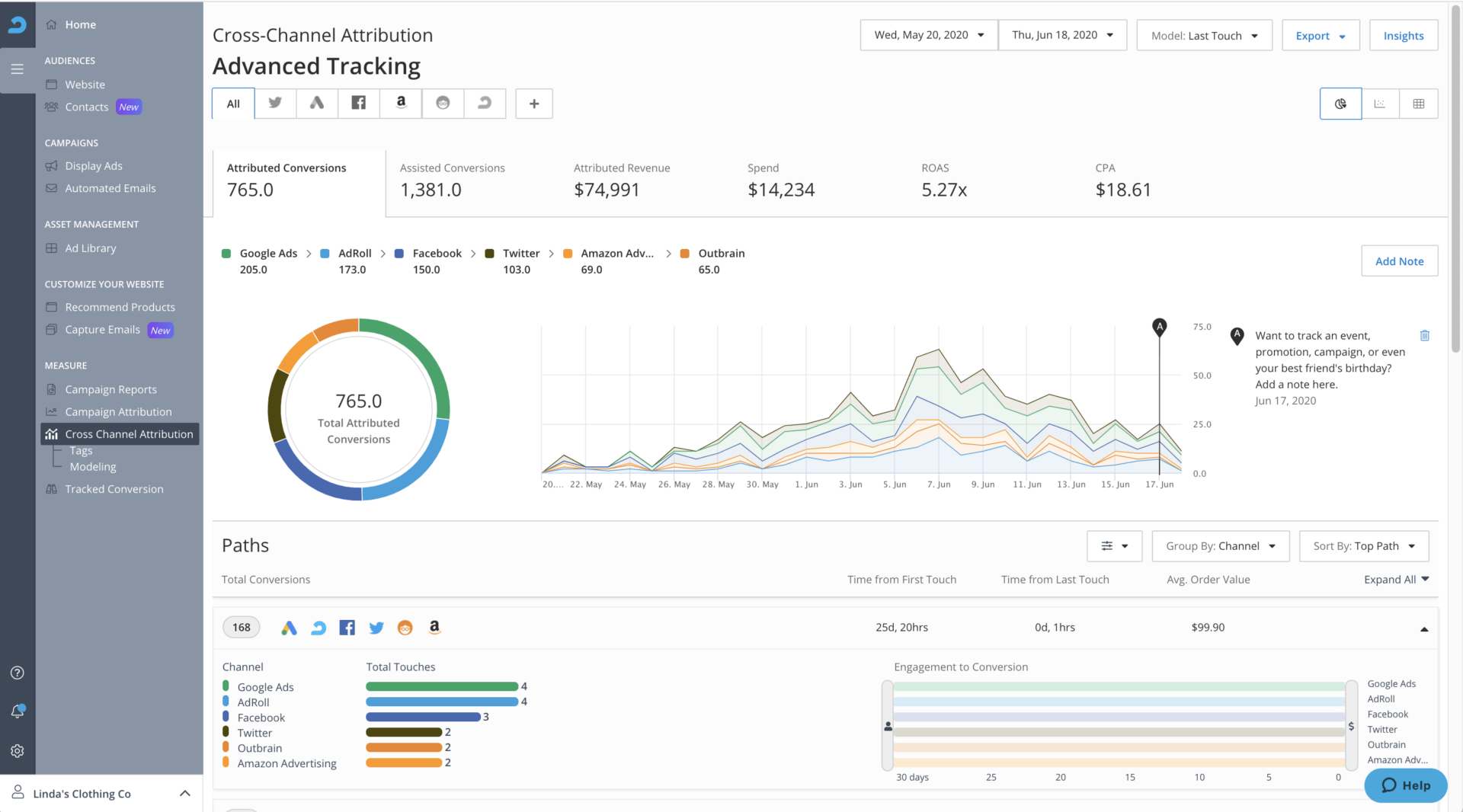Screen dimensions: 1463x812
Task: Click the Add Note button
Action: tap(1399, 261)
